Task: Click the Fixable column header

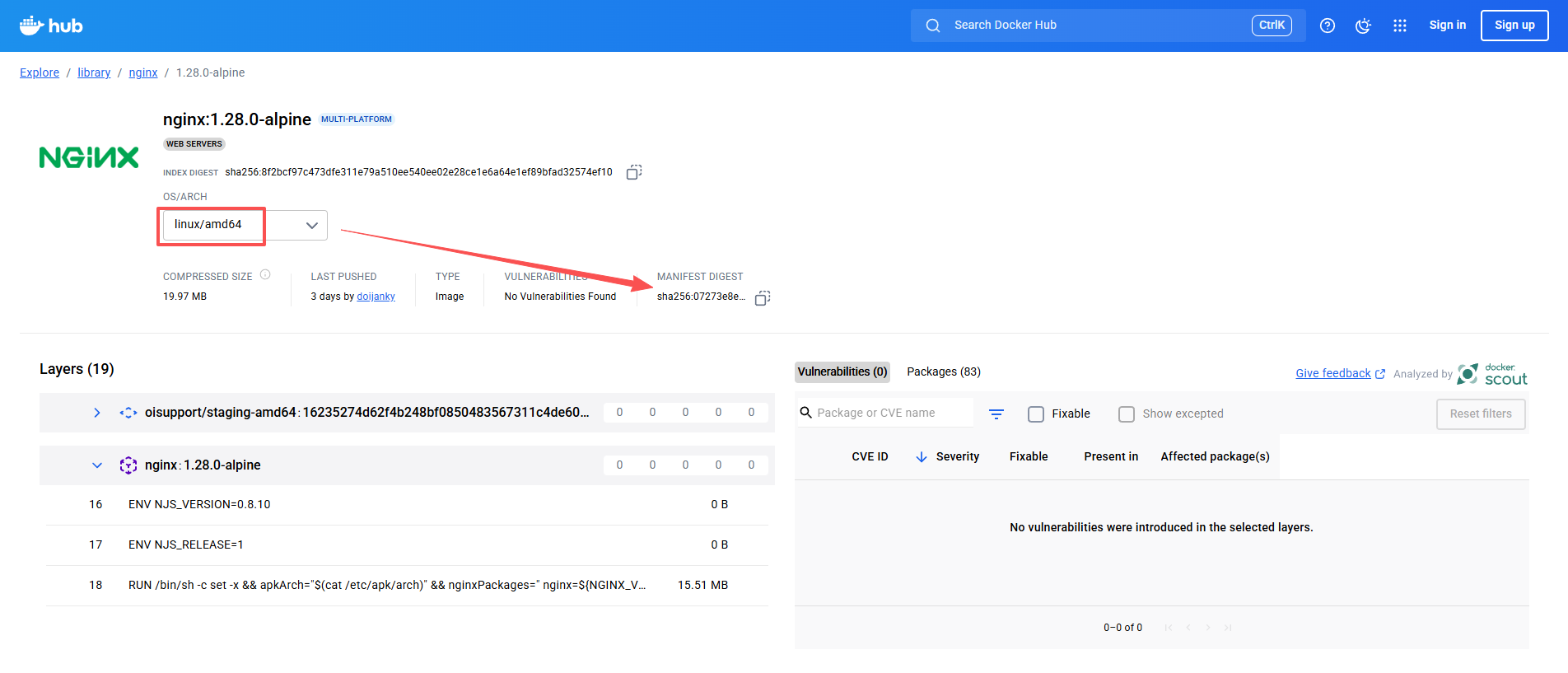Action: (1029, 457)
